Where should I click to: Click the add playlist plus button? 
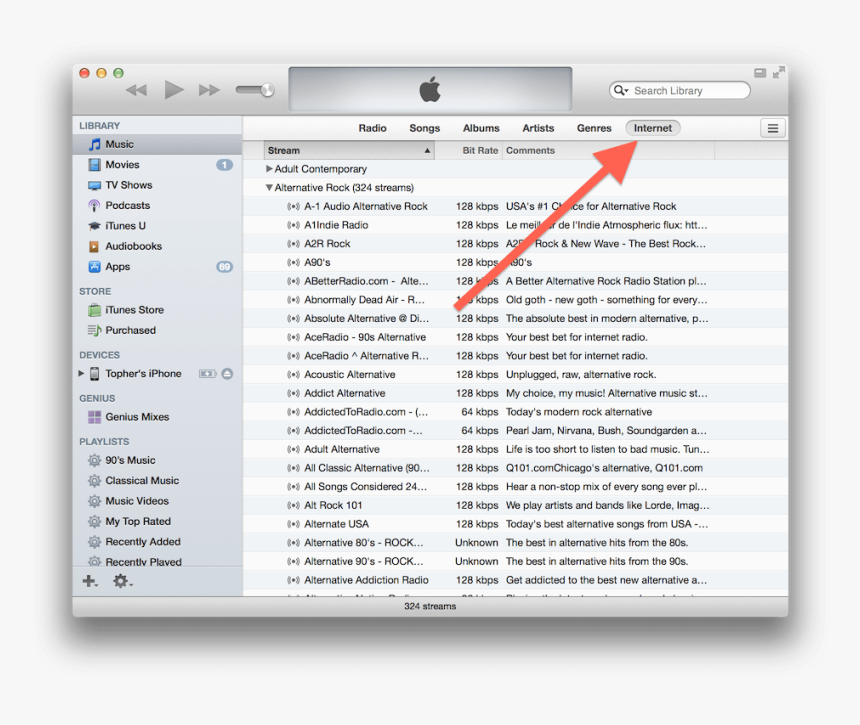pyautogui.click(x=90, y=581)
